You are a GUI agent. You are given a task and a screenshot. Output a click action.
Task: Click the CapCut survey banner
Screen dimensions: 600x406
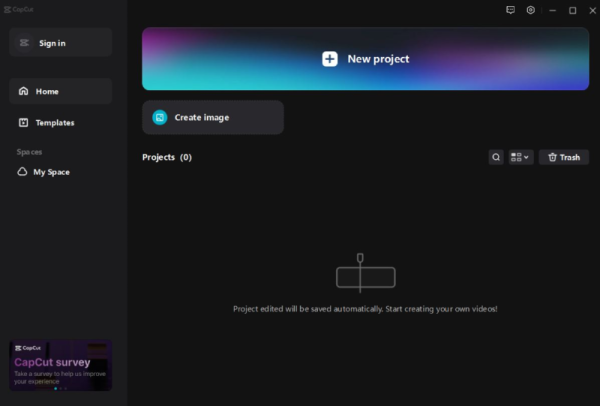pos(60,363)
